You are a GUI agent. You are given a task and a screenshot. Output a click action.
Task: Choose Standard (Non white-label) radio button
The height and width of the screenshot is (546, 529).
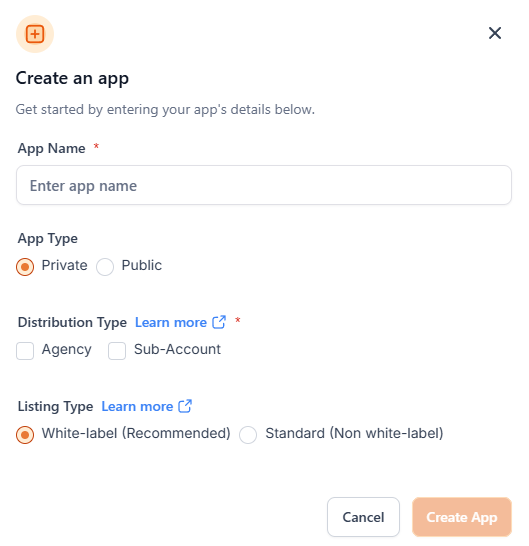click(248, 435)
